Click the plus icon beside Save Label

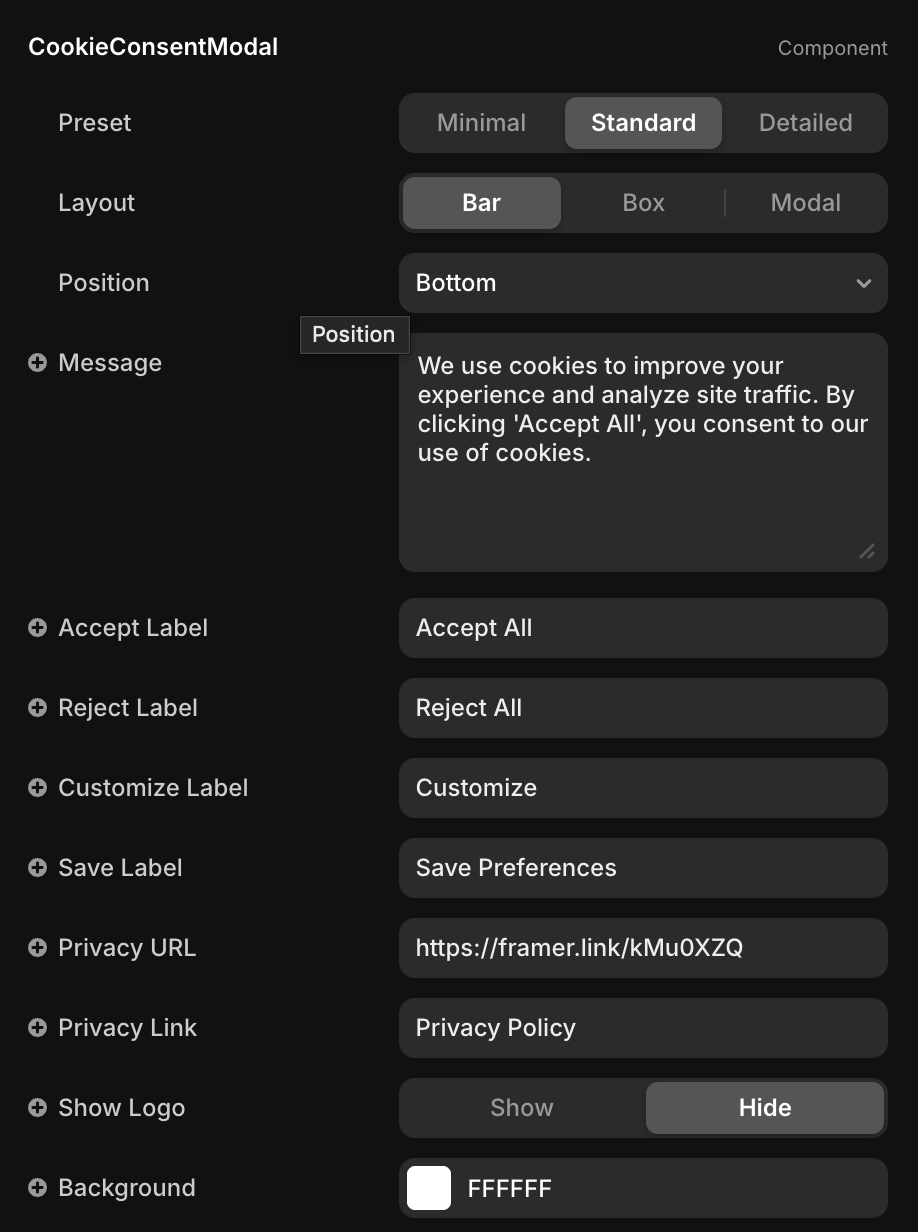pyautogui.click(x=37, y=868)
